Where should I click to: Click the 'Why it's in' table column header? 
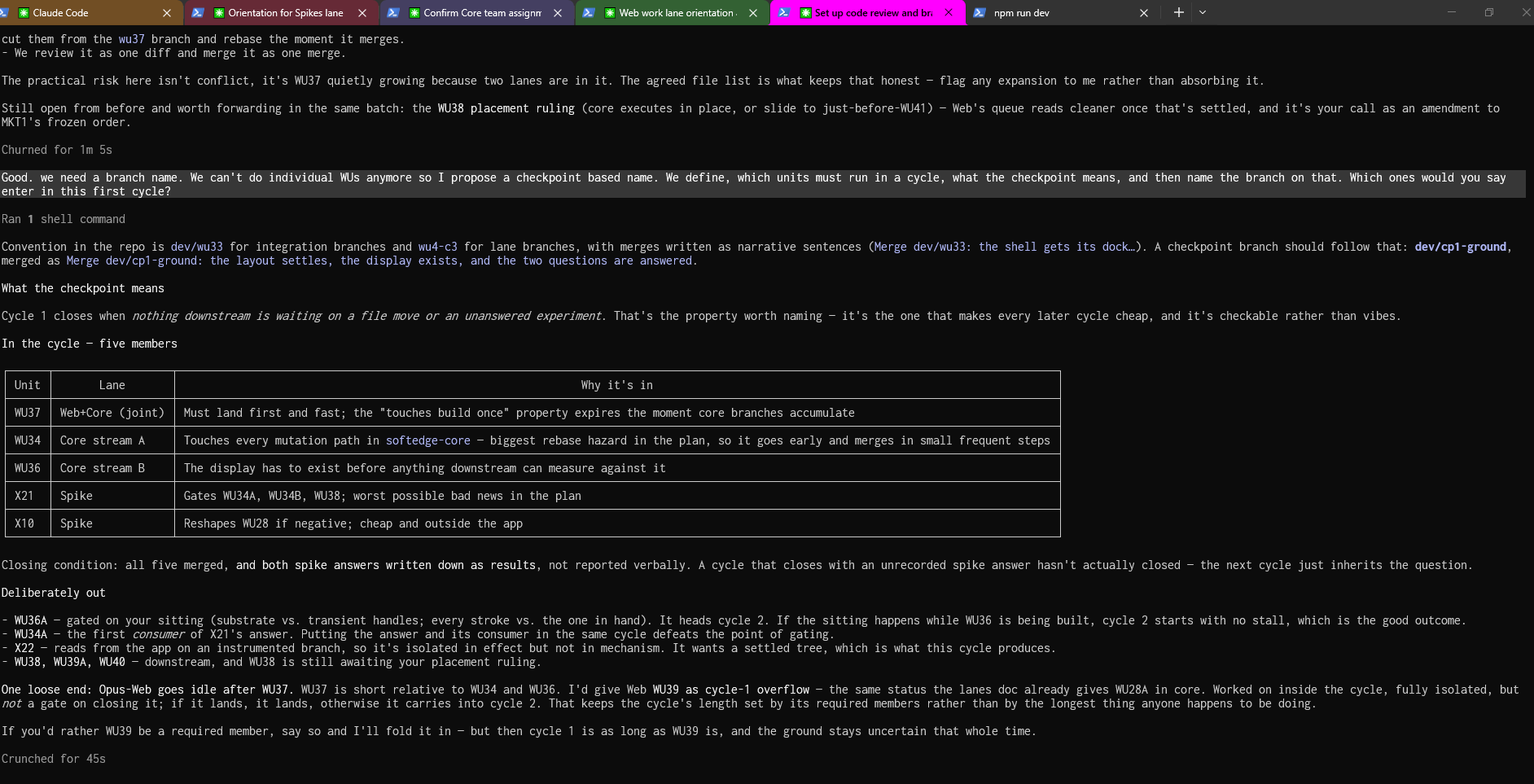point(616,385)
